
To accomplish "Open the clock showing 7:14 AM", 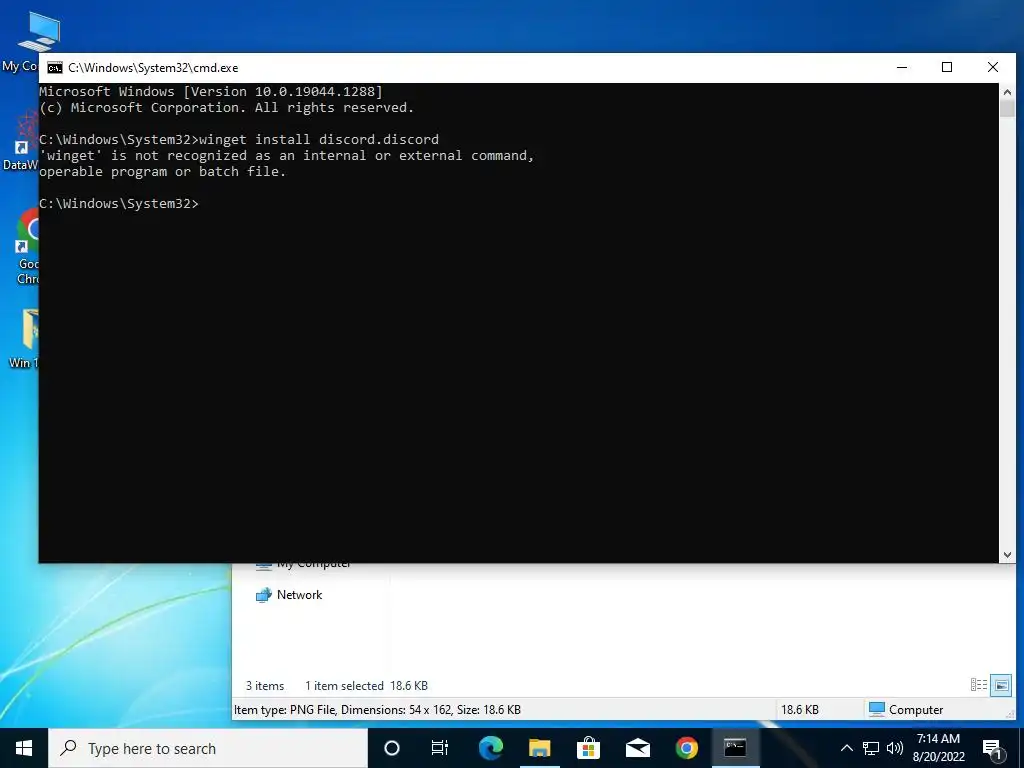I will tap(938, 748).
